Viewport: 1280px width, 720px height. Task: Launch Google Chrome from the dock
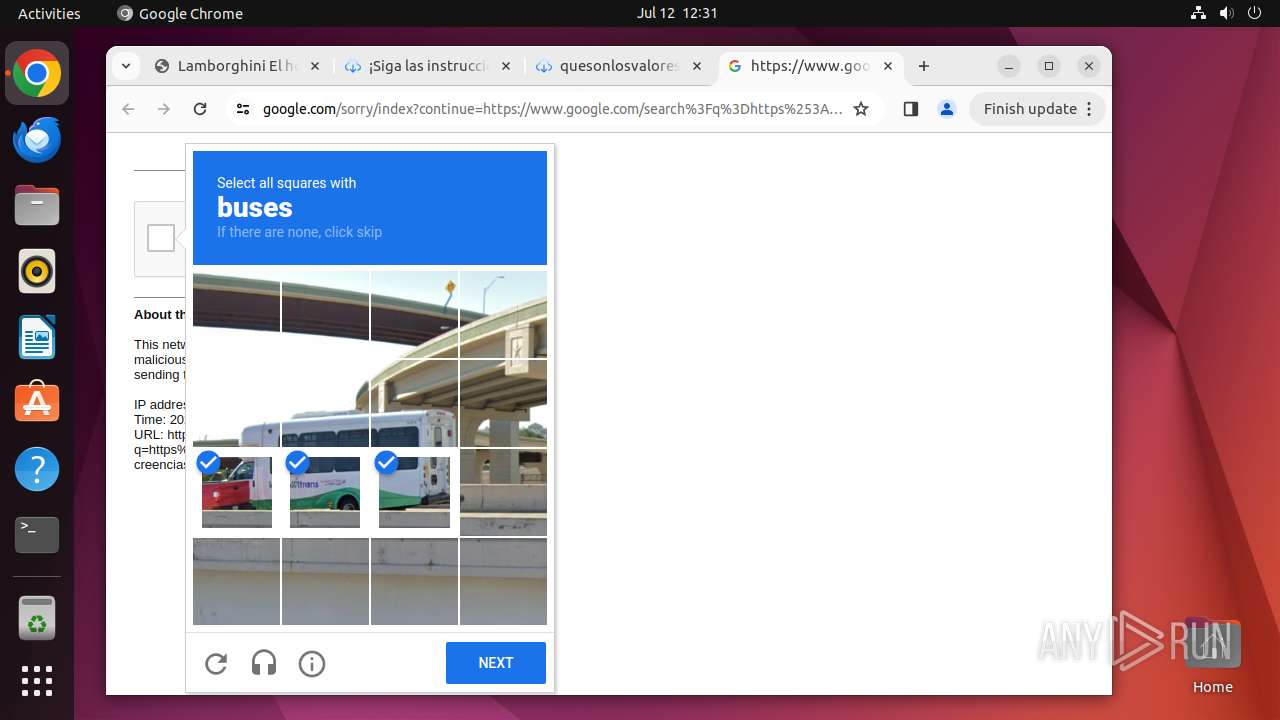click(37, 73)
